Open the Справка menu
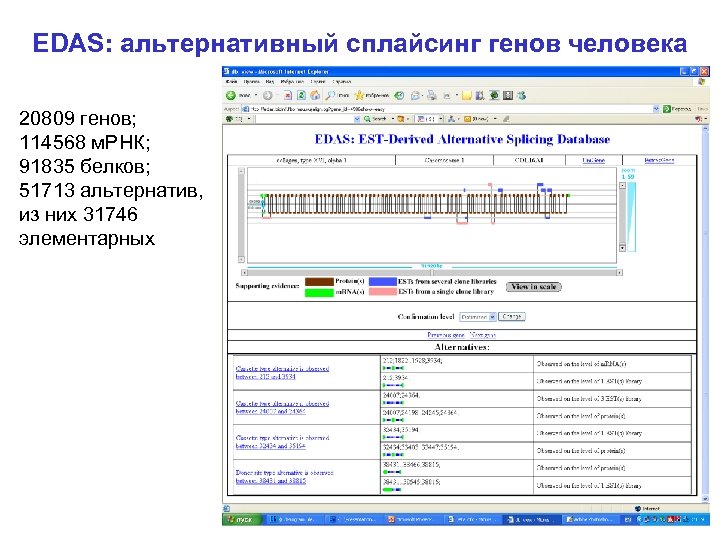Image resolution: width=720 pixels, height=540 pixels. [x=342, y=81]
